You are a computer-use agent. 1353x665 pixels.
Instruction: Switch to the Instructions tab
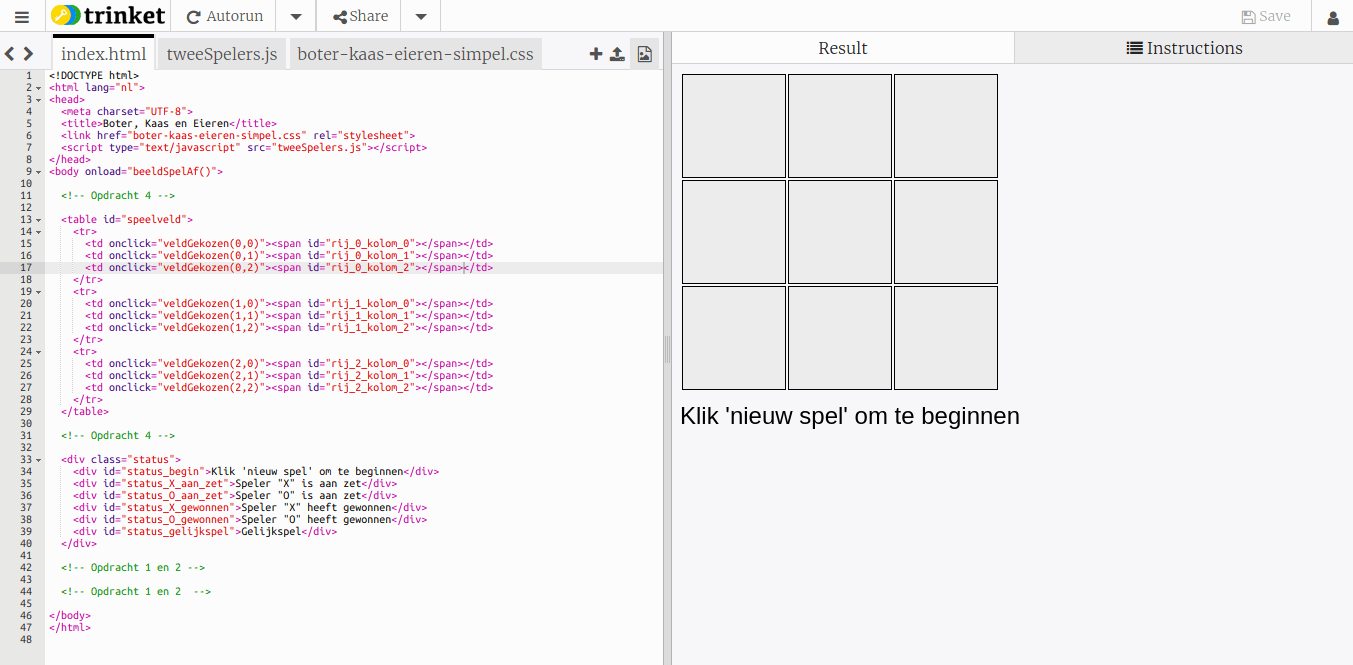pos(1184,48)
